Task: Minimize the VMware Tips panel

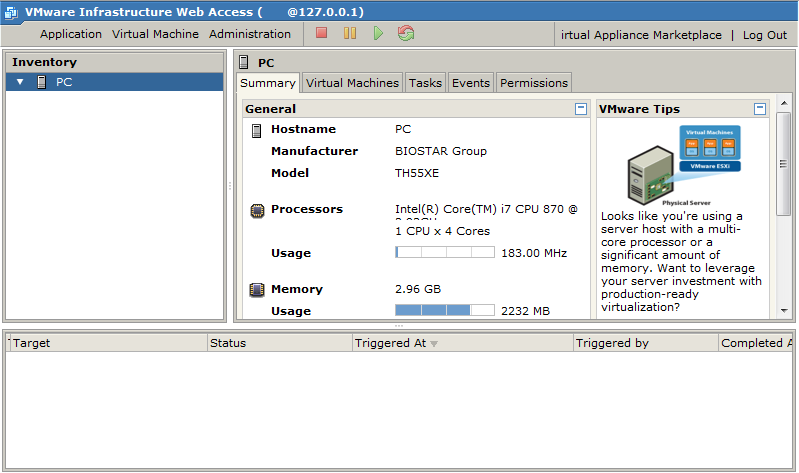Action: [x=760, y=109]
